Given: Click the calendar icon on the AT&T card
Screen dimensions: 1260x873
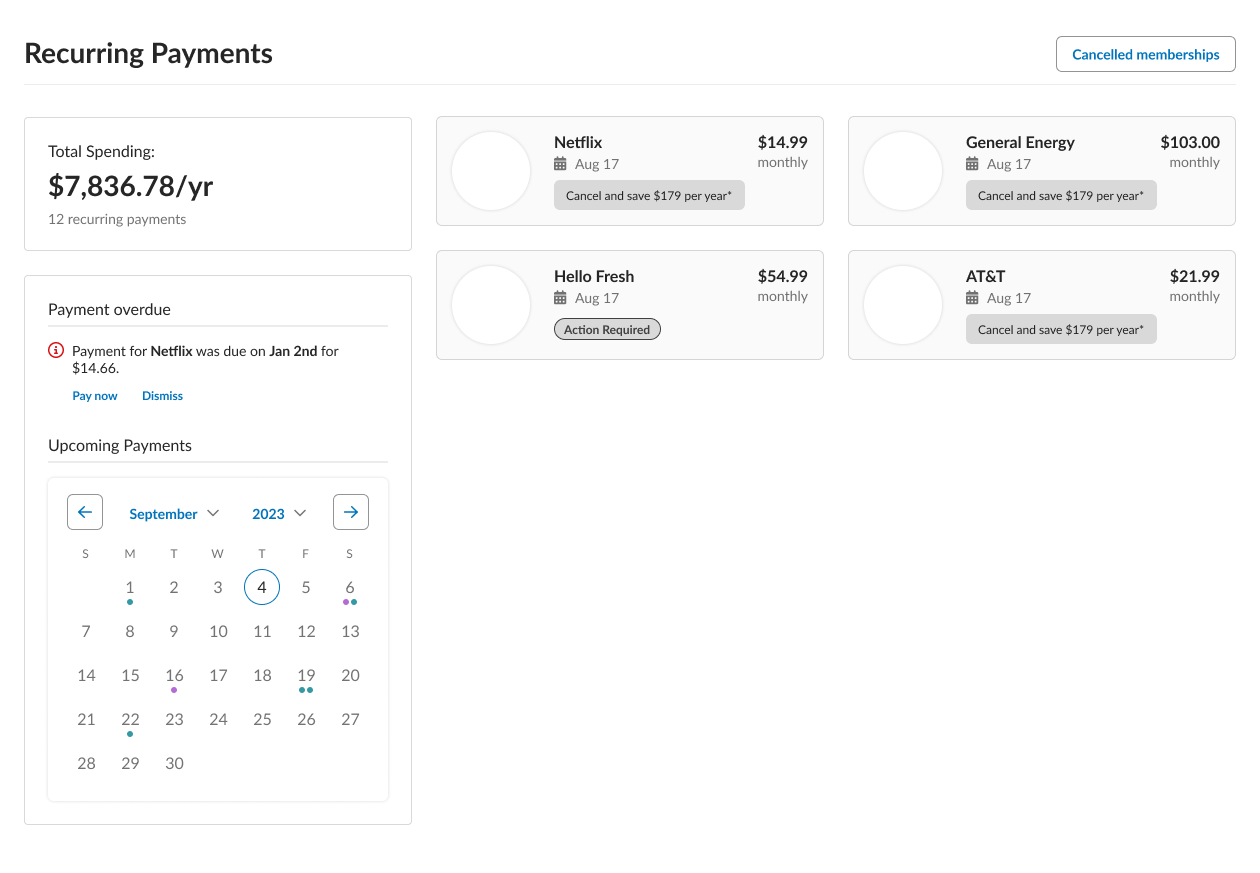Looking at the screenshot, I should pyautogui.click(x=973, y=298).
